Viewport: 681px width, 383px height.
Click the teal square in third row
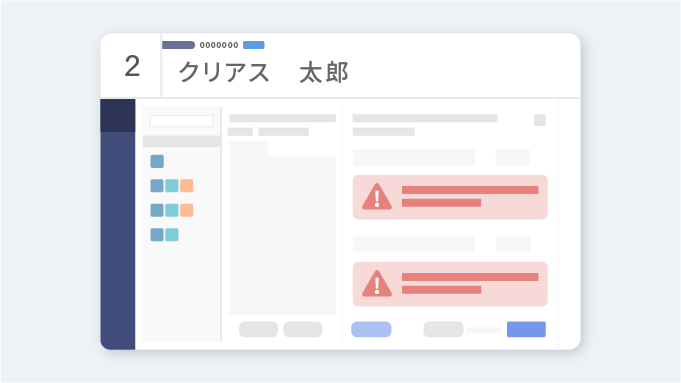pyautogui.click(x=172, y=210)
